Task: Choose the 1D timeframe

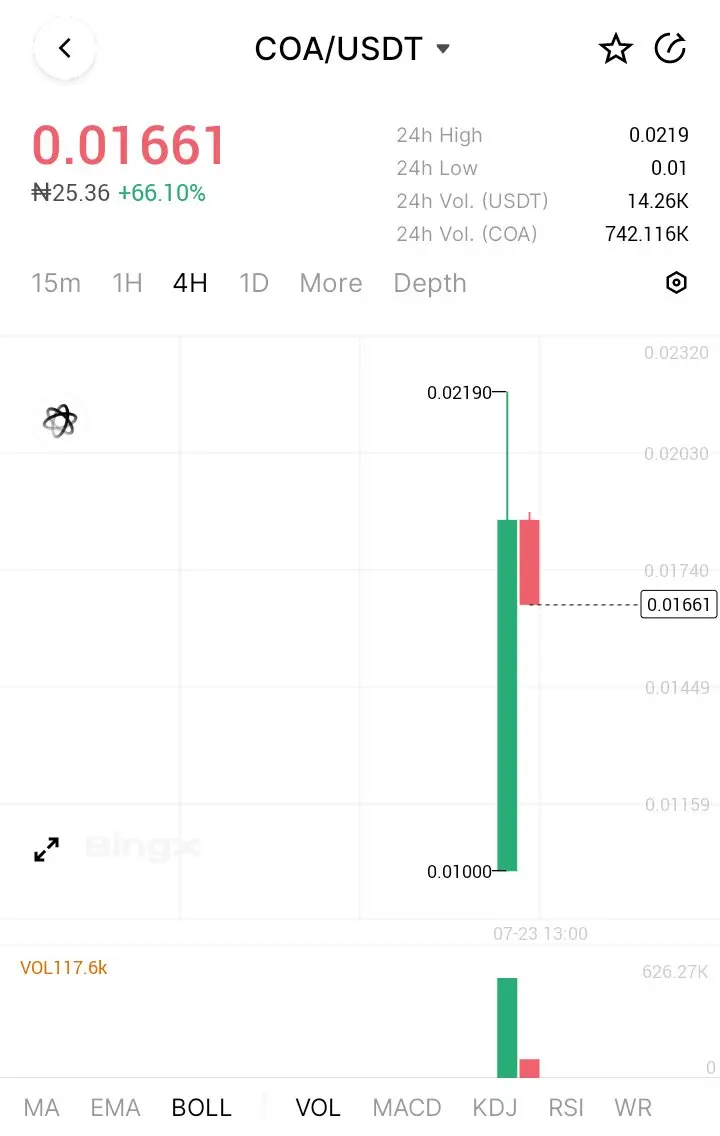Action: tap(254, 283)
